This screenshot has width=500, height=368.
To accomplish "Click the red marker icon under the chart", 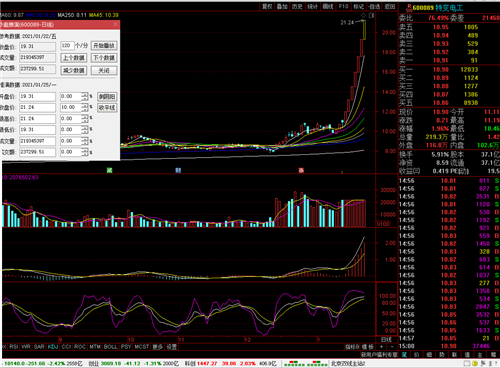I will [x=301, y=170].
